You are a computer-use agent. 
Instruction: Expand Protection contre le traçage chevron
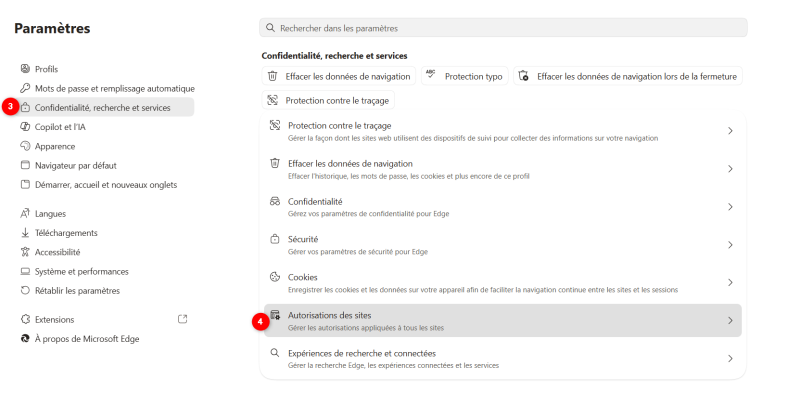[x=730, y=131]
